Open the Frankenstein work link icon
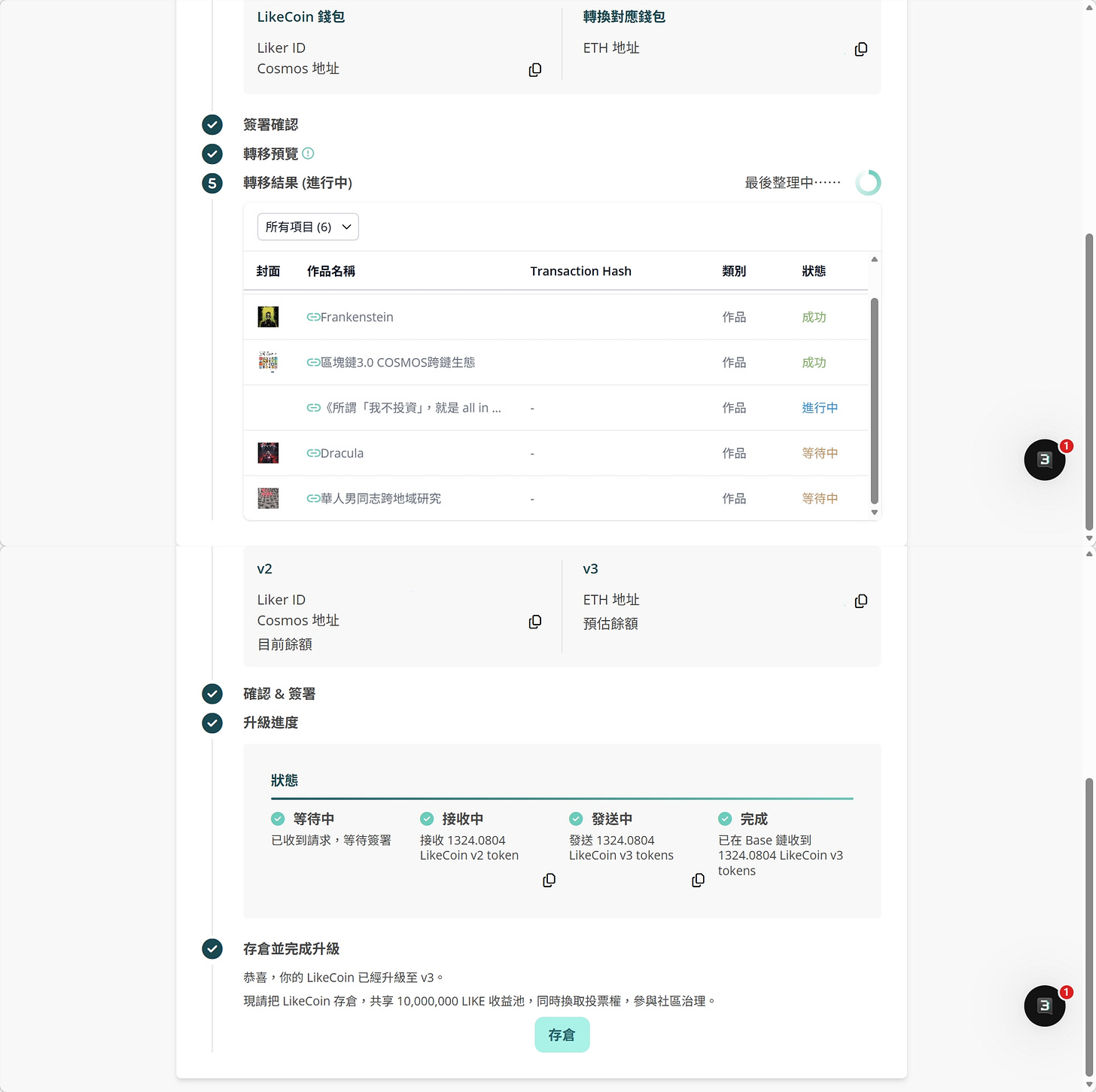Image resolution: width=1096 pixels, height=1092 pixels. coord(313,317)
